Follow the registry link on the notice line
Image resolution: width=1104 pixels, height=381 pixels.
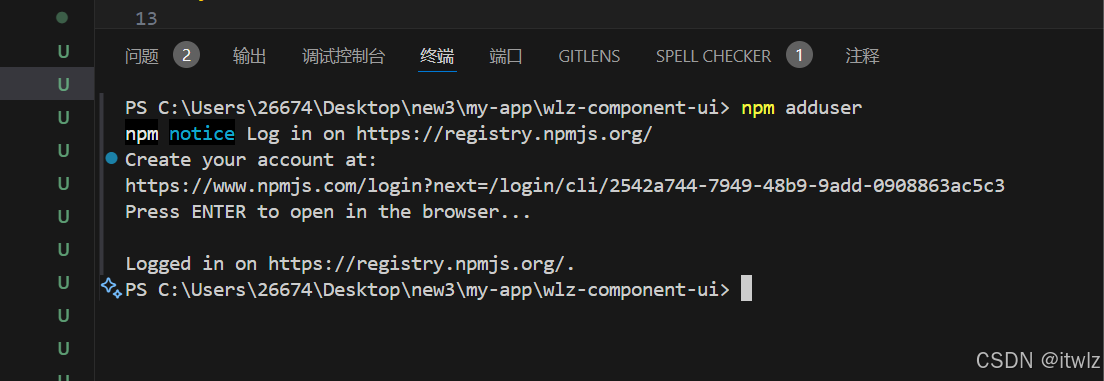click(504, 134)
